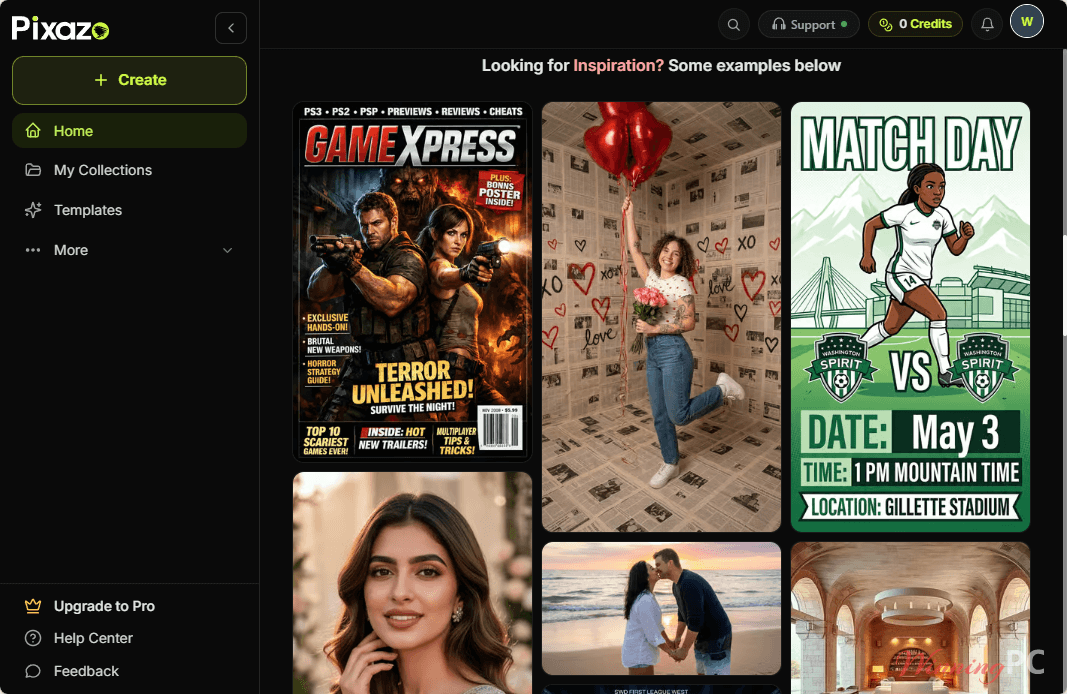Image resolution: width=1067 pixels, height=694 pixels.
Task: Click the Help Center question icon
Action: 33,638
